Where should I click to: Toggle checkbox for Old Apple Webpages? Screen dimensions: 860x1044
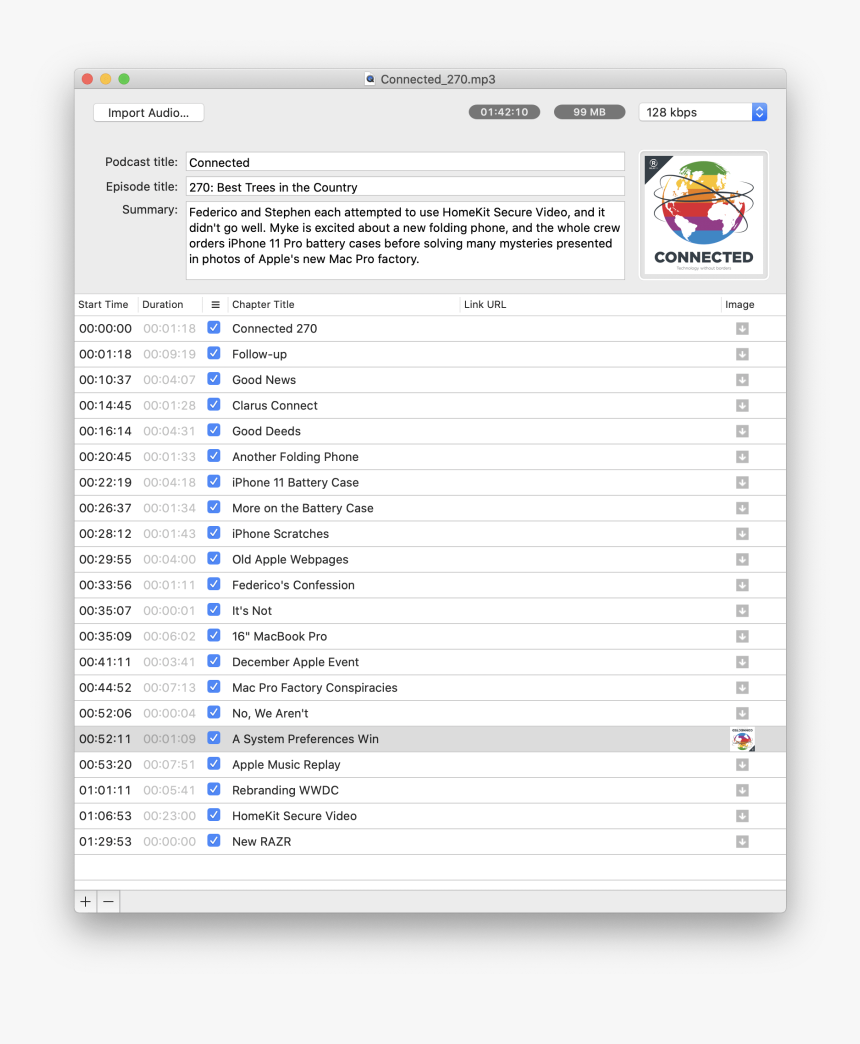pos(214,559)
